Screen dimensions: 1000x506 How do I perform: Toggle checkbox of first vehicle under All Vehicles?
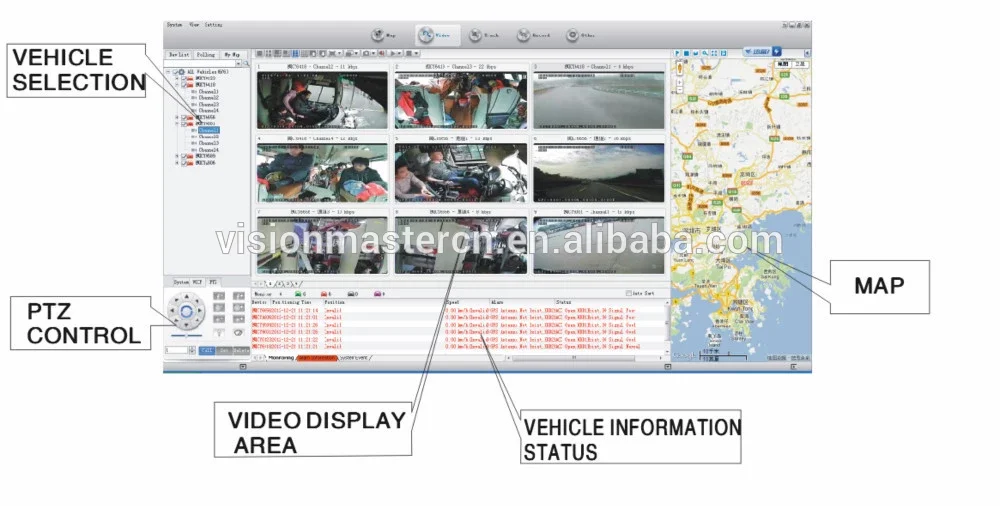184,78
